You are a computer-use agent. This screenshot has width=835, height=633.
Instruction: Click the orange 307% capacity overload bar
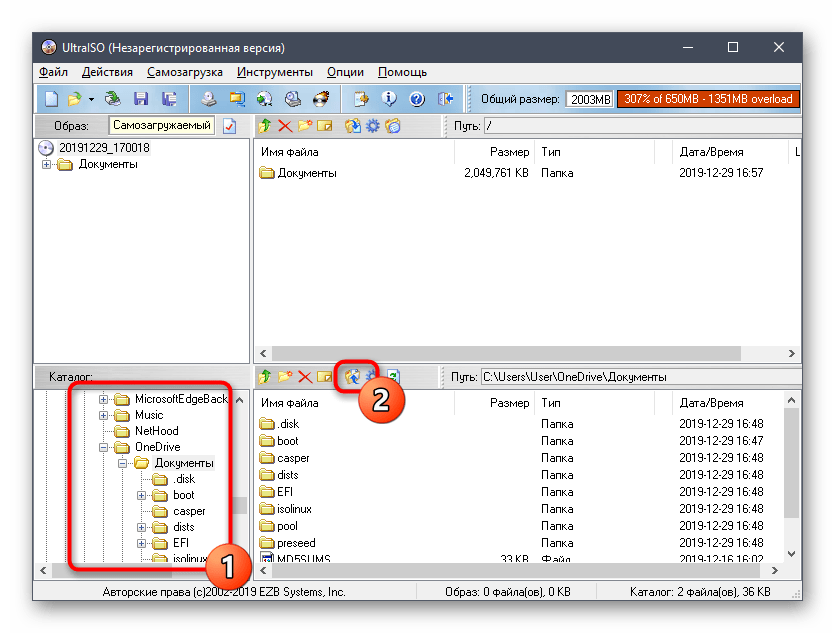[707, 99]
